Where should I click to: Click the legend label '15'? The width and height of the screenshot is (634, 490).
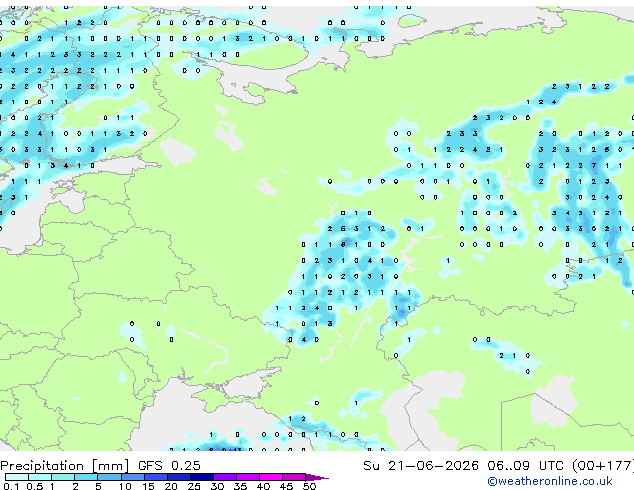point(148,486)
